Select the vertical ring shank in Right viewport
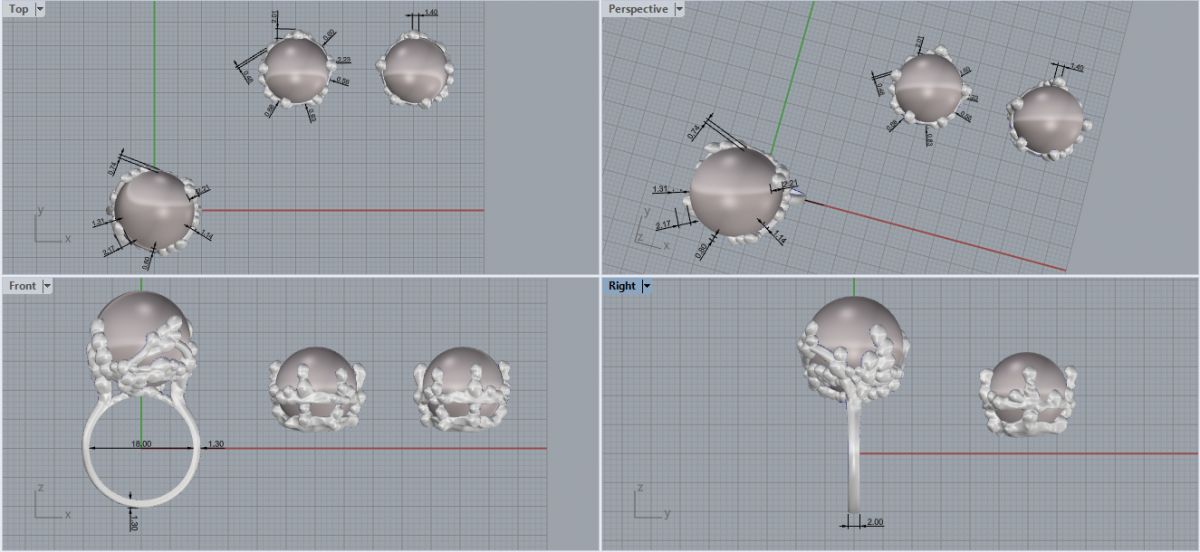 pos(853,455)
